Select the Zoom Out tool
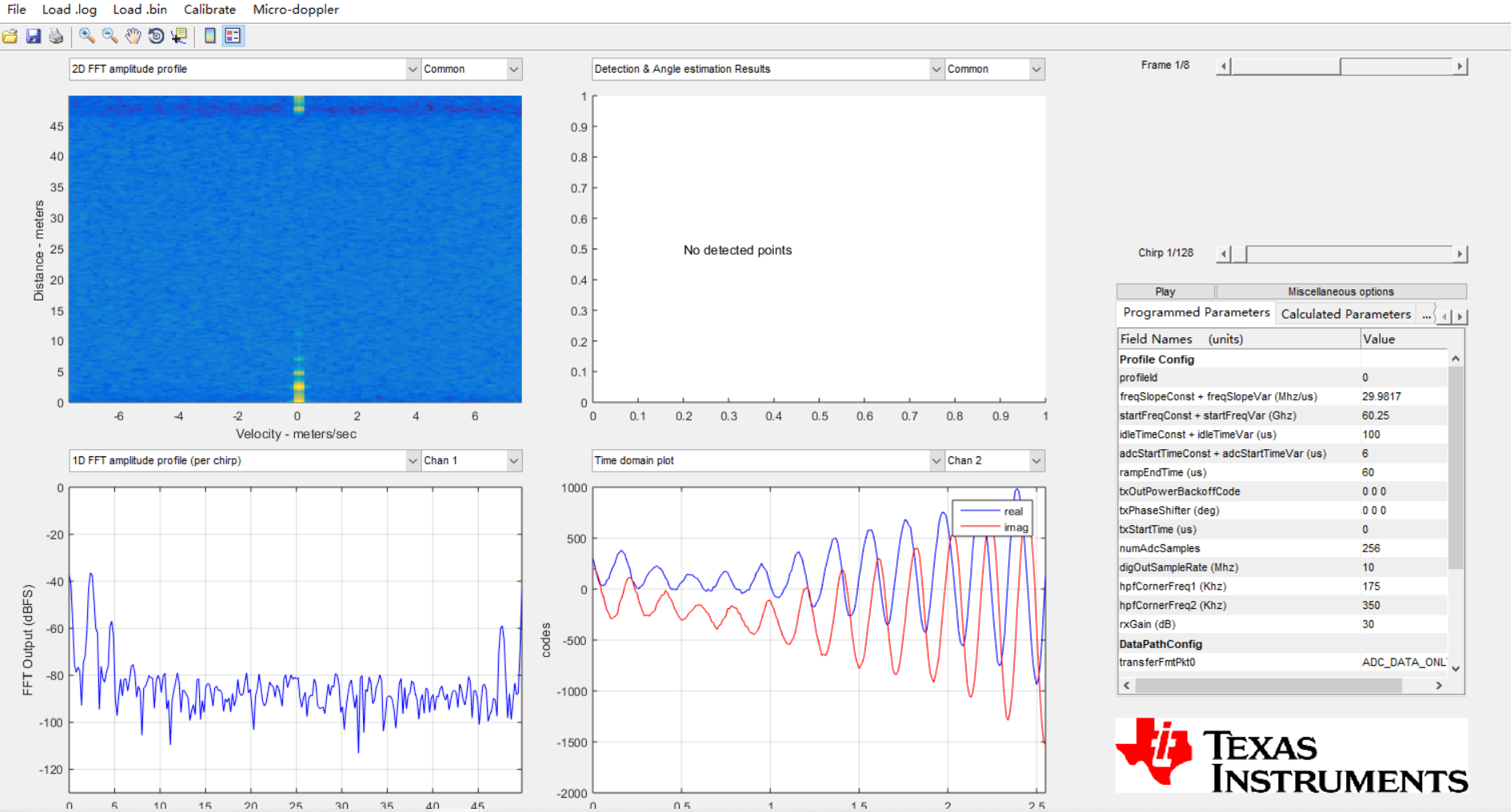 110,36
